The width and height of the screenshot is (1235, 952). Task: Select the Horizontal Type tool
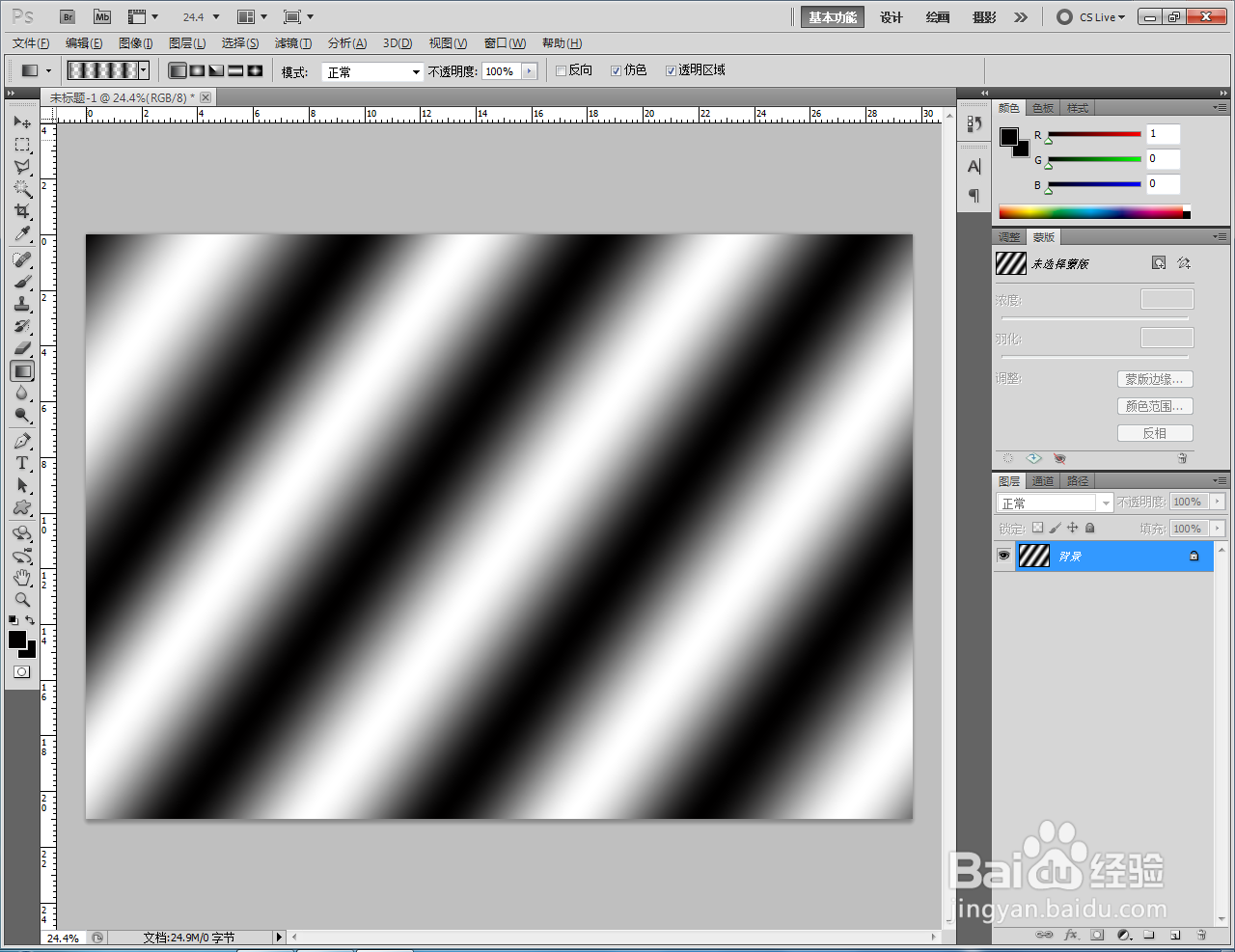[22, 463]
